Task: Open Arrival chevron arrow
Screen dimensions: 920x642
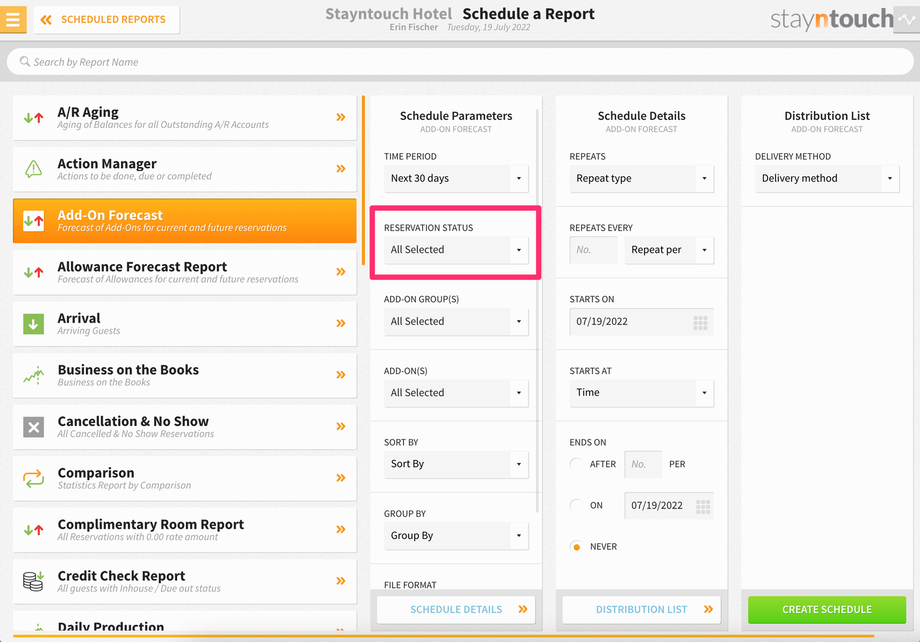Action: tap(341, 323)
